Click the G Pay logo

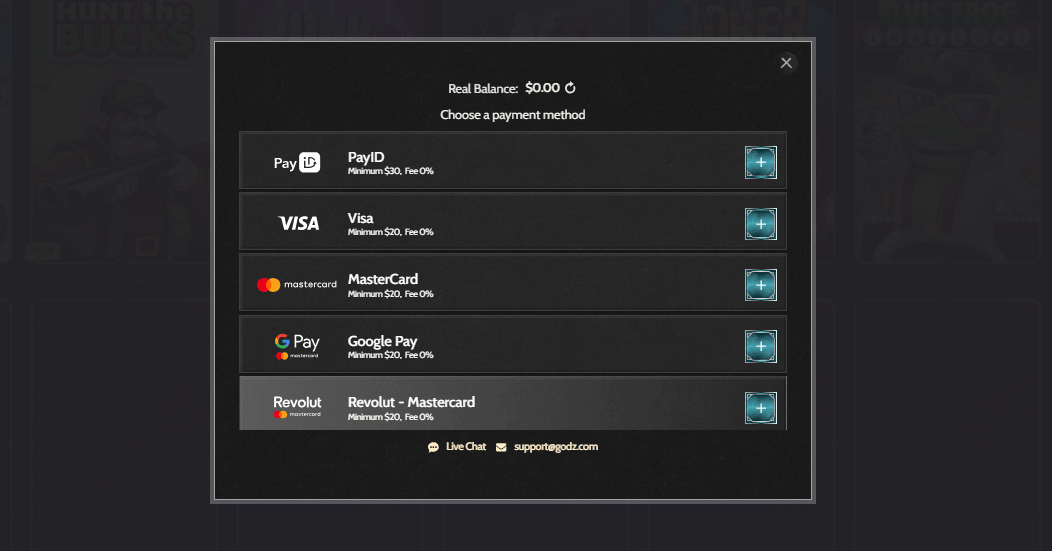click(297, 346)
